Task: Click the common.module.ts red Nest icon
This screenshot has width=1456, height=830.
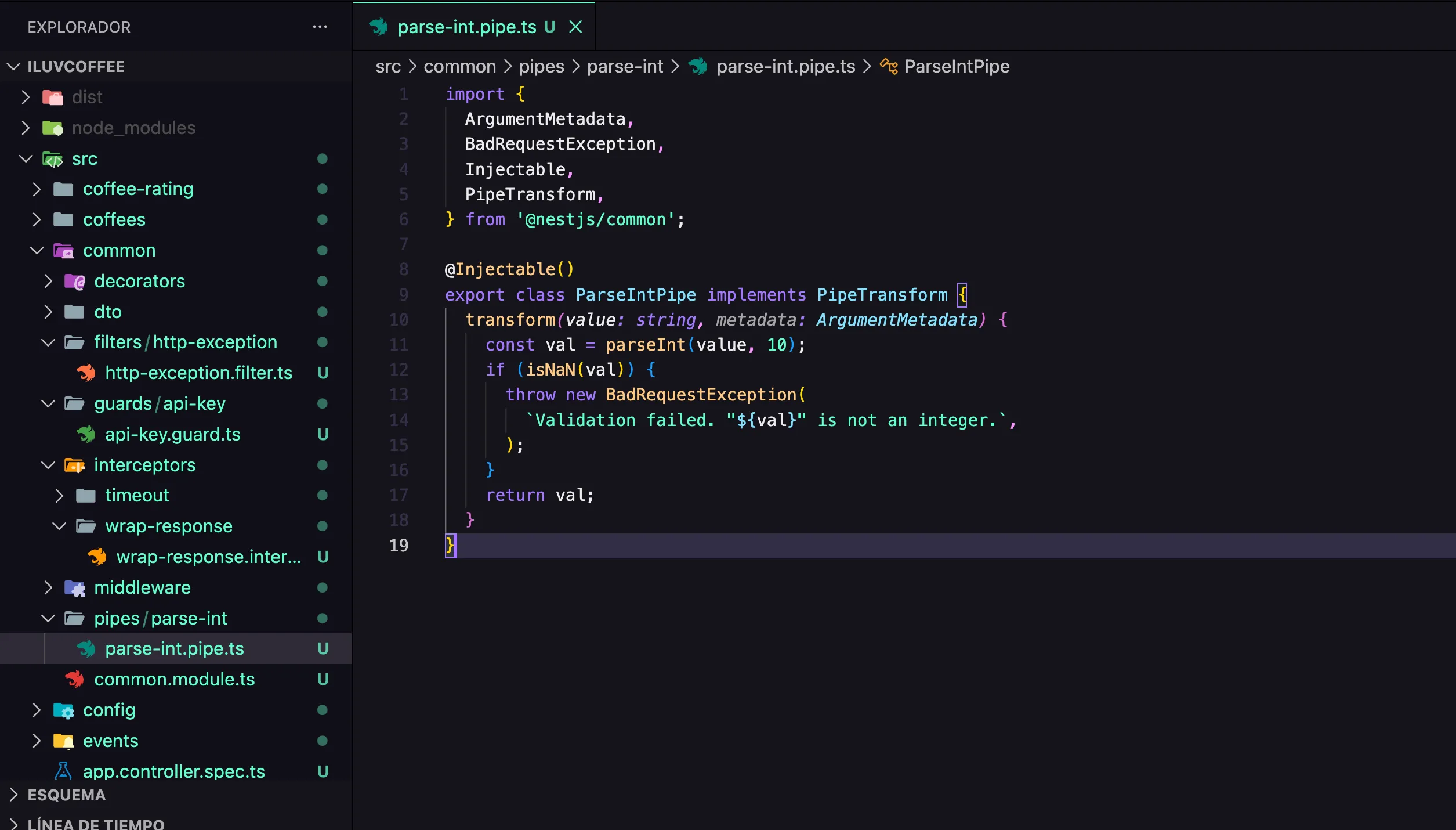Action: click(75, 680)
